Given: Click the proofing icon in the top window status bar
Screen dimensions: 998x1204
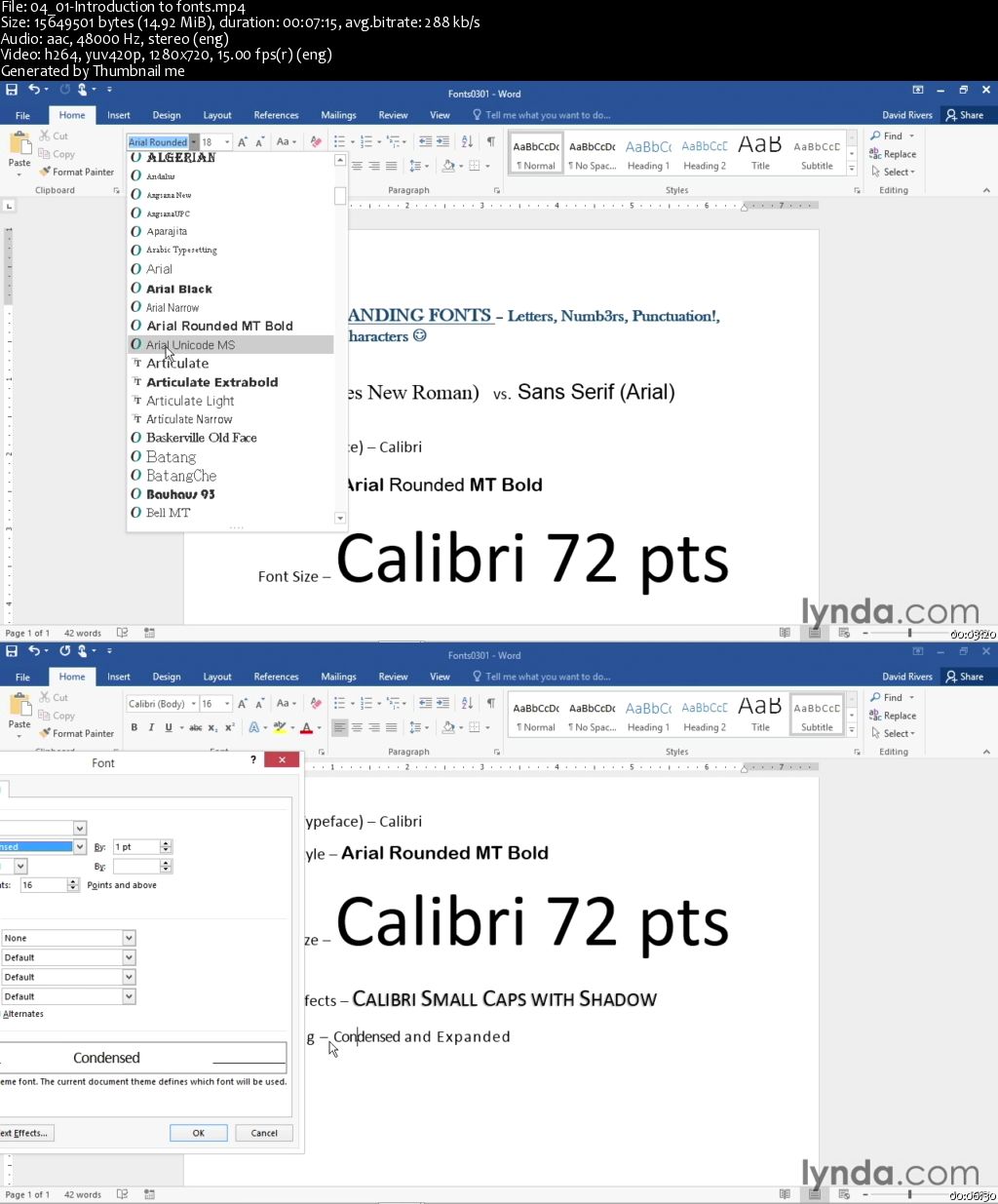Looking at the screenshot, I should (x=122, y=633).
